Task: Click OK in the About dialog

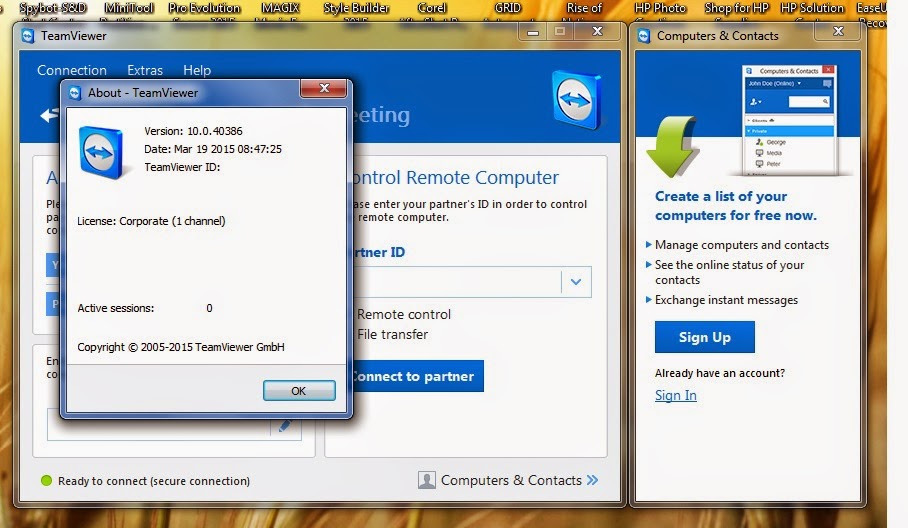Action: pyautogui.click(x=299, y=391)
